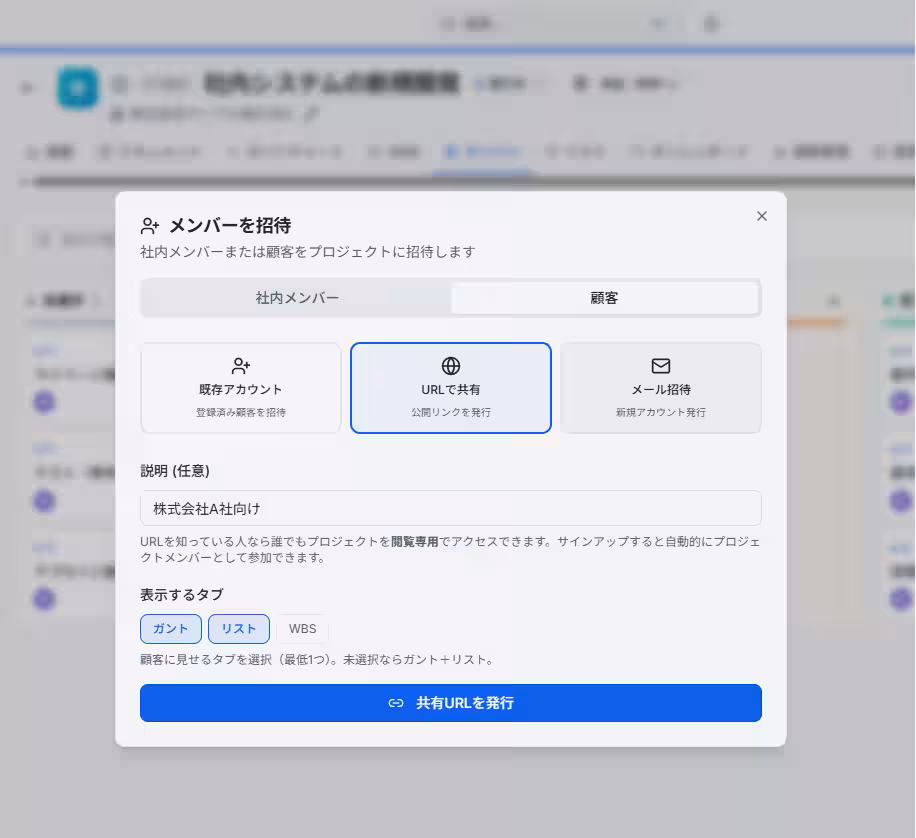Click the envelope icon in メール招待
Screen dimensions: 916x838
[x=661, y=366]
